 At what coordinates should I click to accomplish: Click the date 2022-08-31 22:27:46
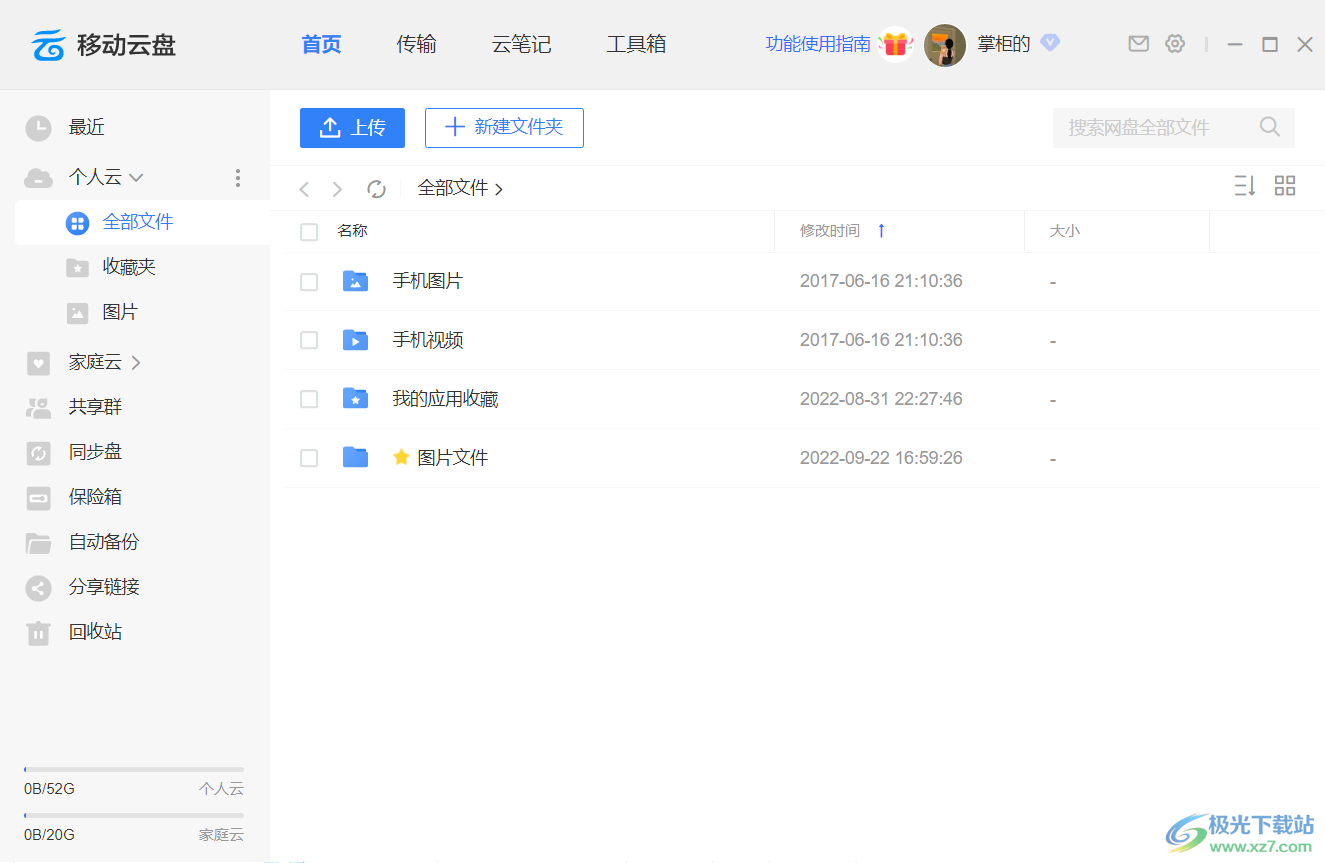coord(881,399)
